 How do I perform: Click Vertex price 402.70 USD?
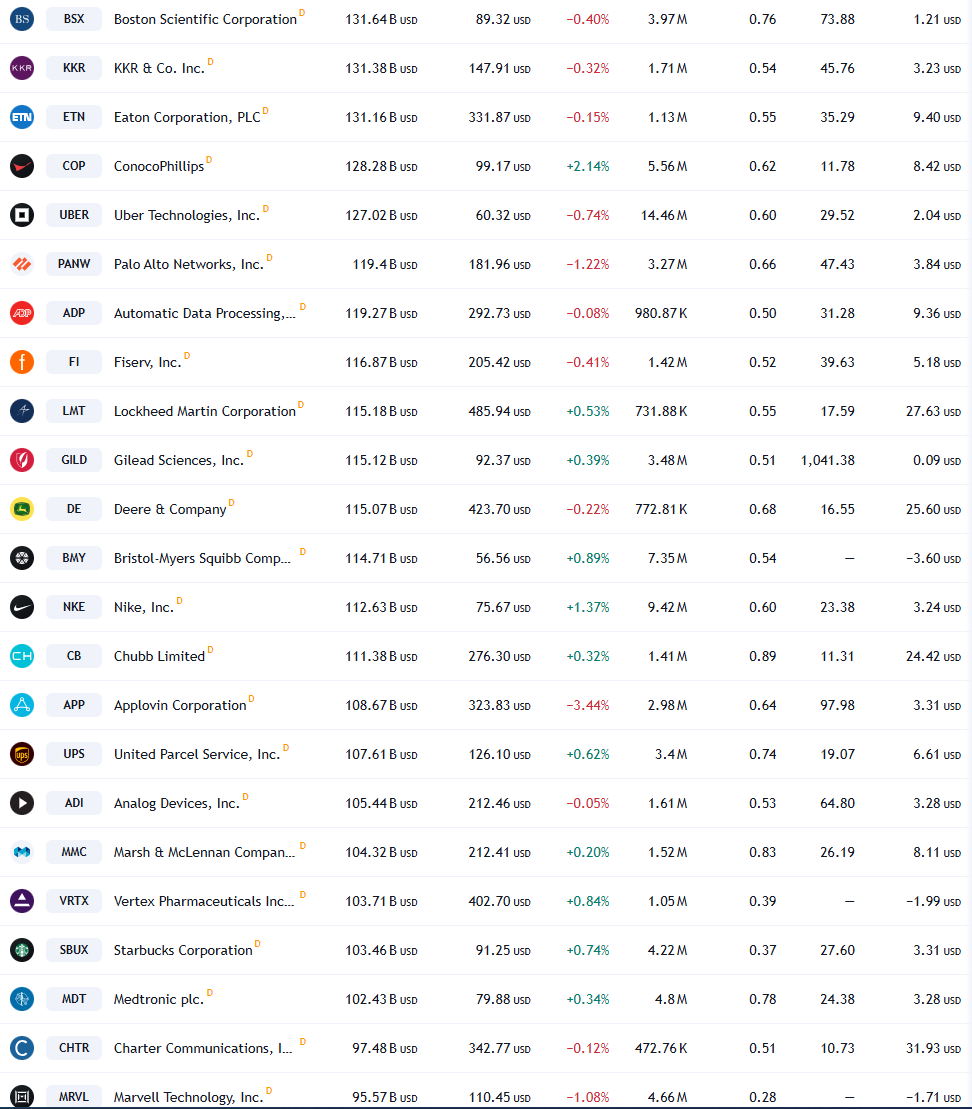pos(499,901)
